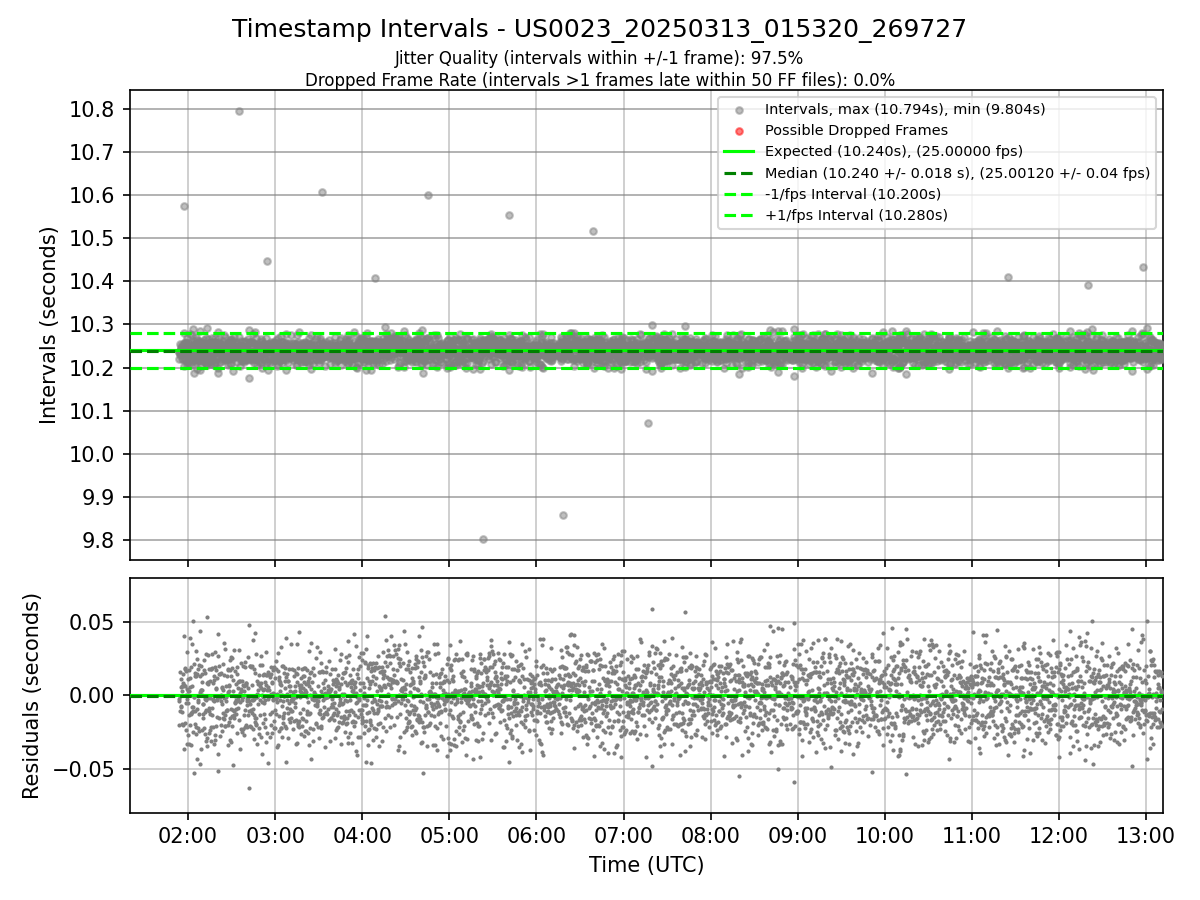Click the x-axis tick label '02:00'
This screenshot has width=1200, height=900.
pyautogui.click(x=188, y=834)
